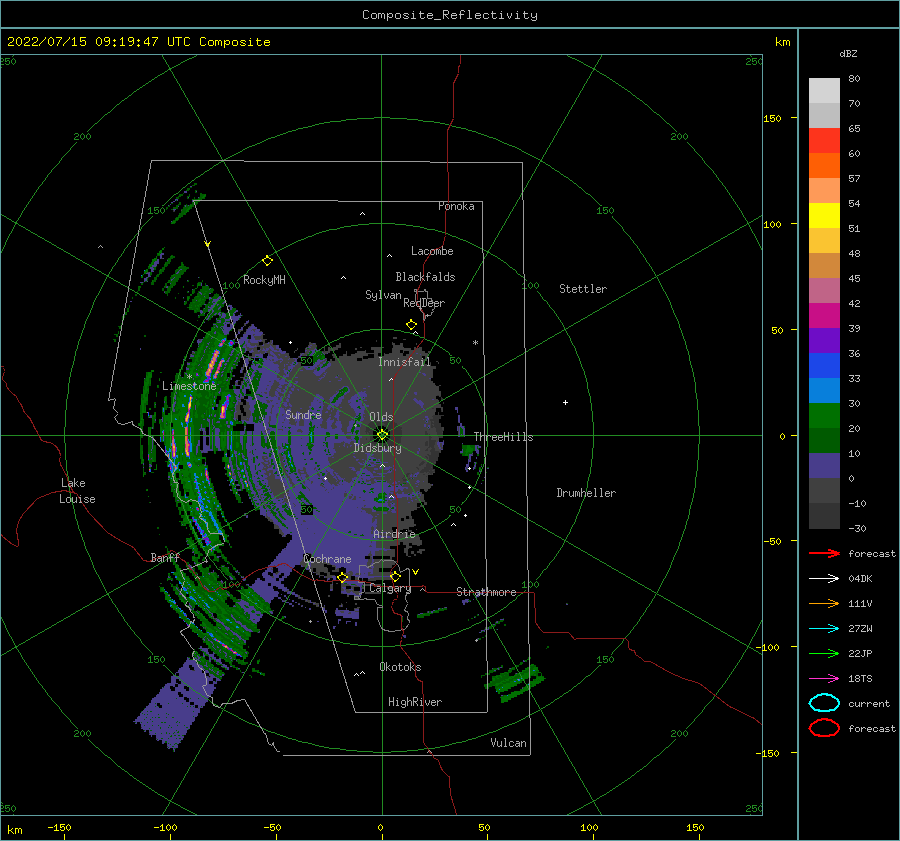Select the bright yellow 54 dBZ swatch
This screenshot has width=900, height=841.
tap(824, 216)
